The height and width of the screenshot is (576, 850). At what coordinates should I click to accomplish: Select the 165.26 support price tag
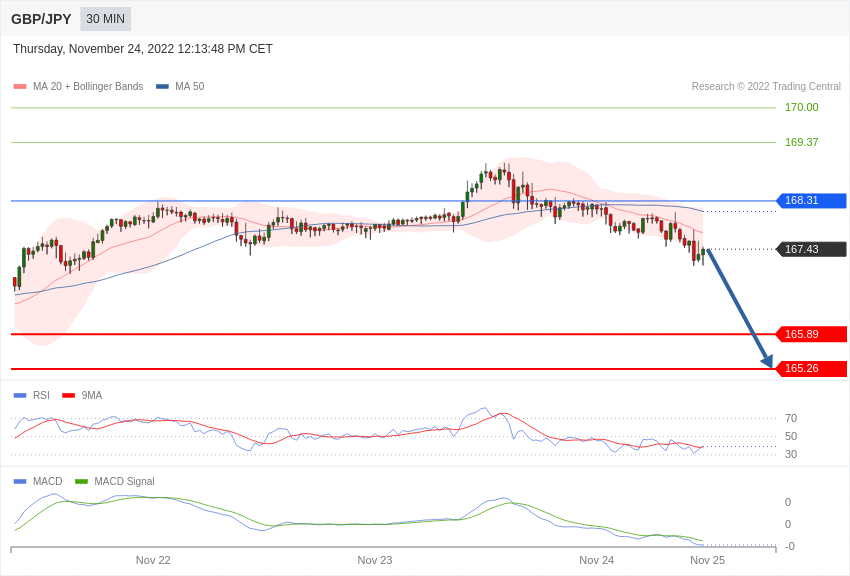(811, 368)
